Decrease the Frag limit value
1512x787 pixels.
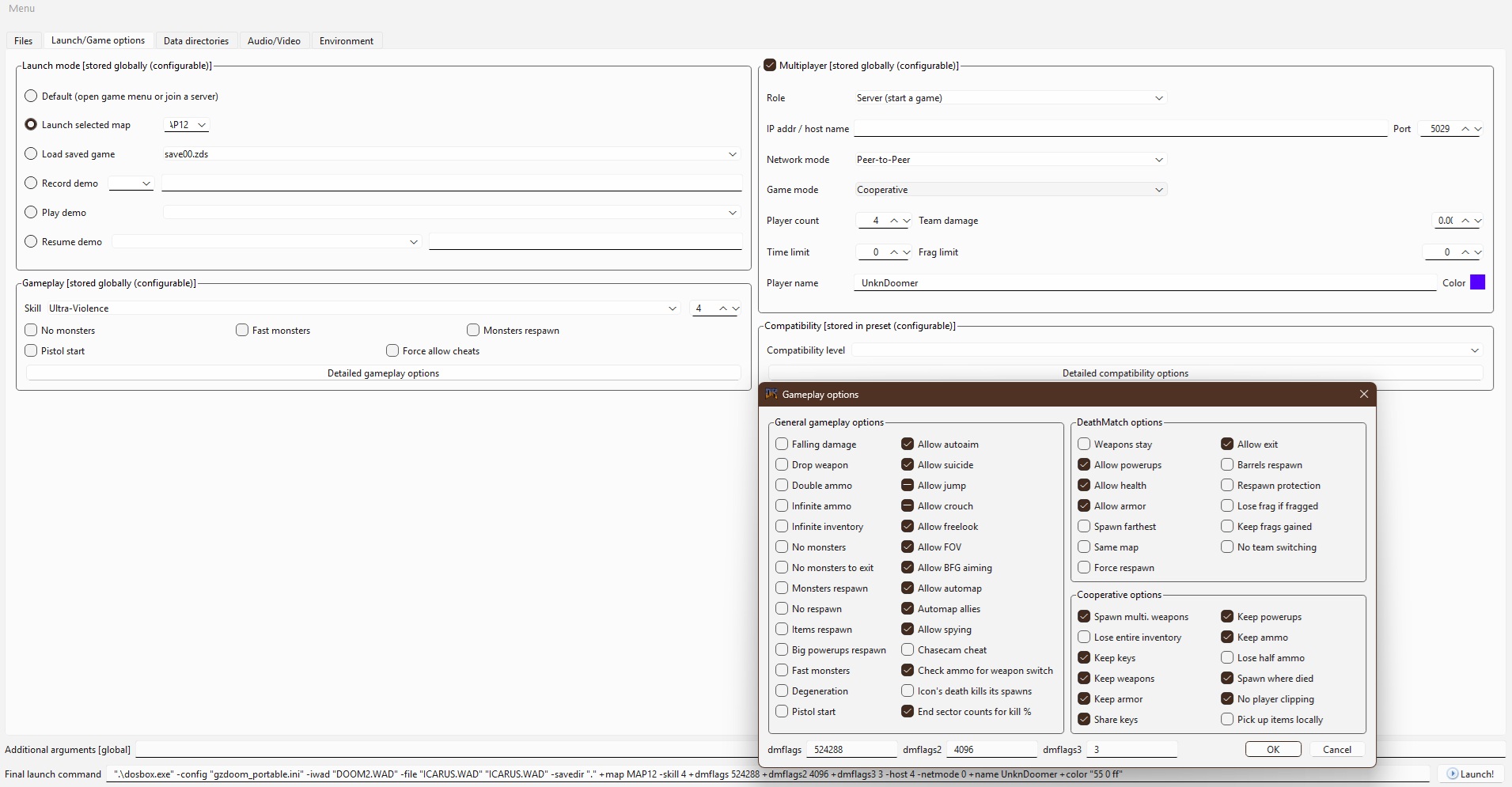(1478, 253)
